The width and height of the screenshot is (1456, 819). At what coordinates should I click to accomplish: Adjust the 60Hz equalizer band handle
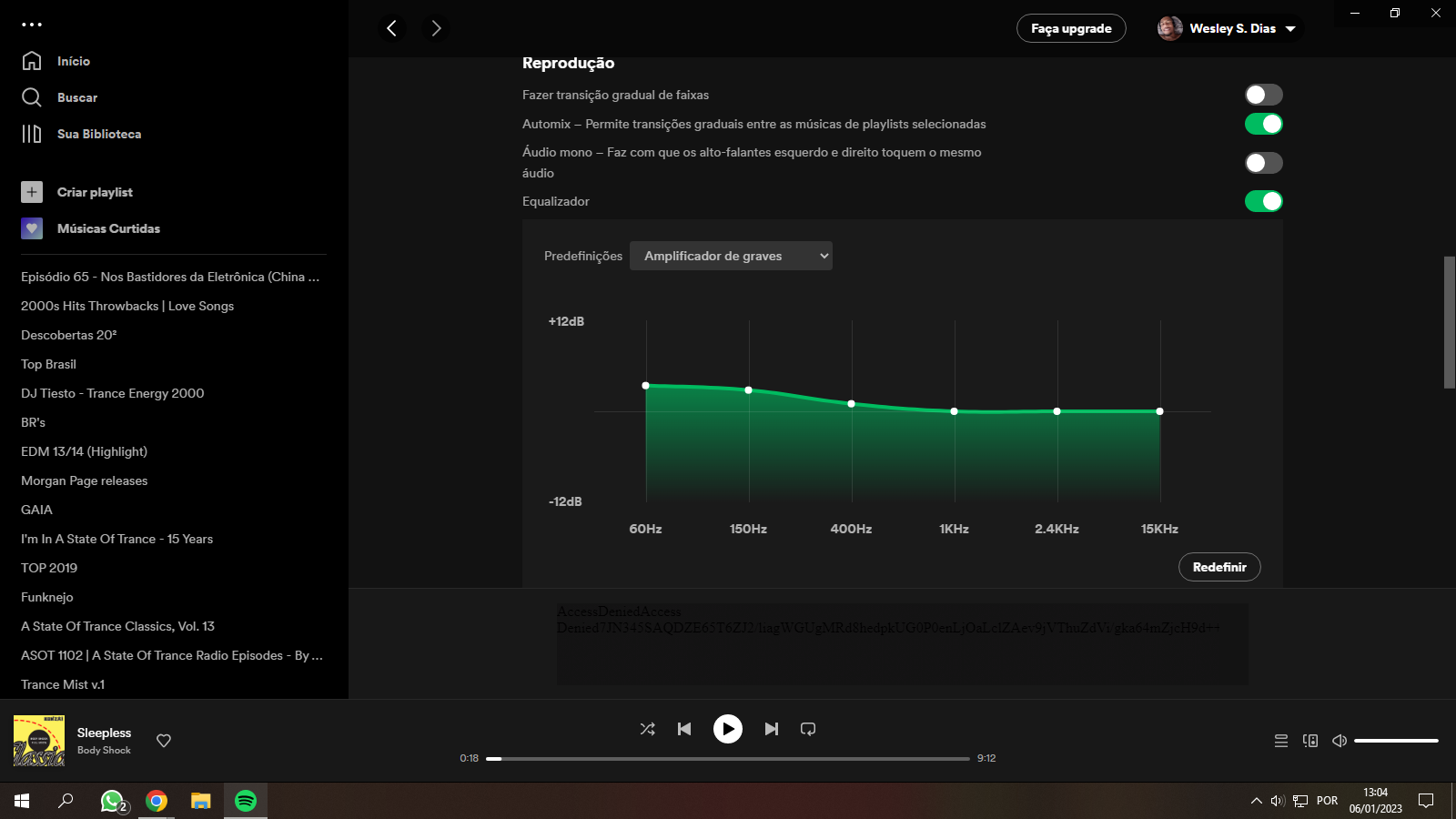point(646,385)
